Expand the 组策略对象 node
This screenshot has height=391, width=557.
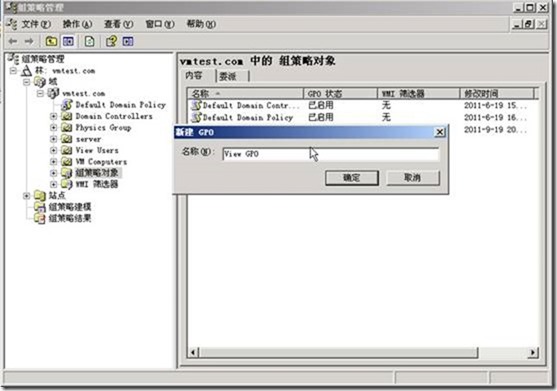click(x=54, y=173)
